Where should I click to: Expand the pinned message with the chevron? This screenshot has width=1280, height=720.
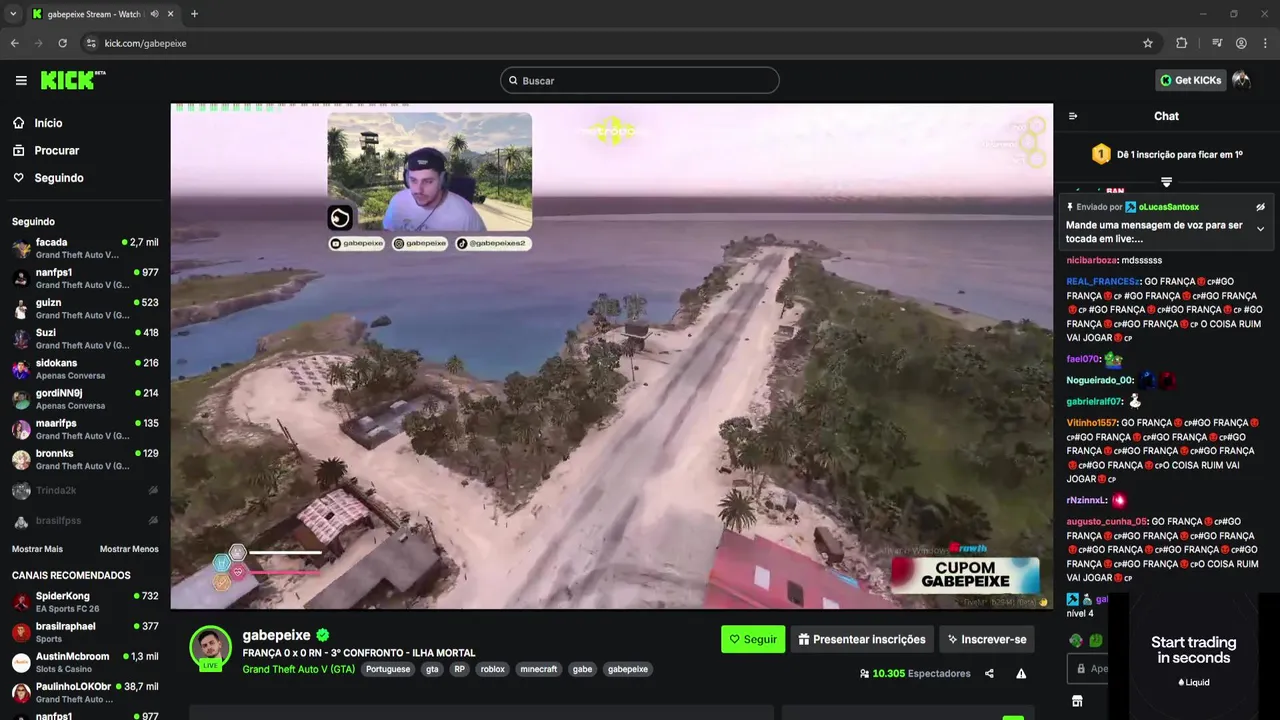coord(1260,229)
